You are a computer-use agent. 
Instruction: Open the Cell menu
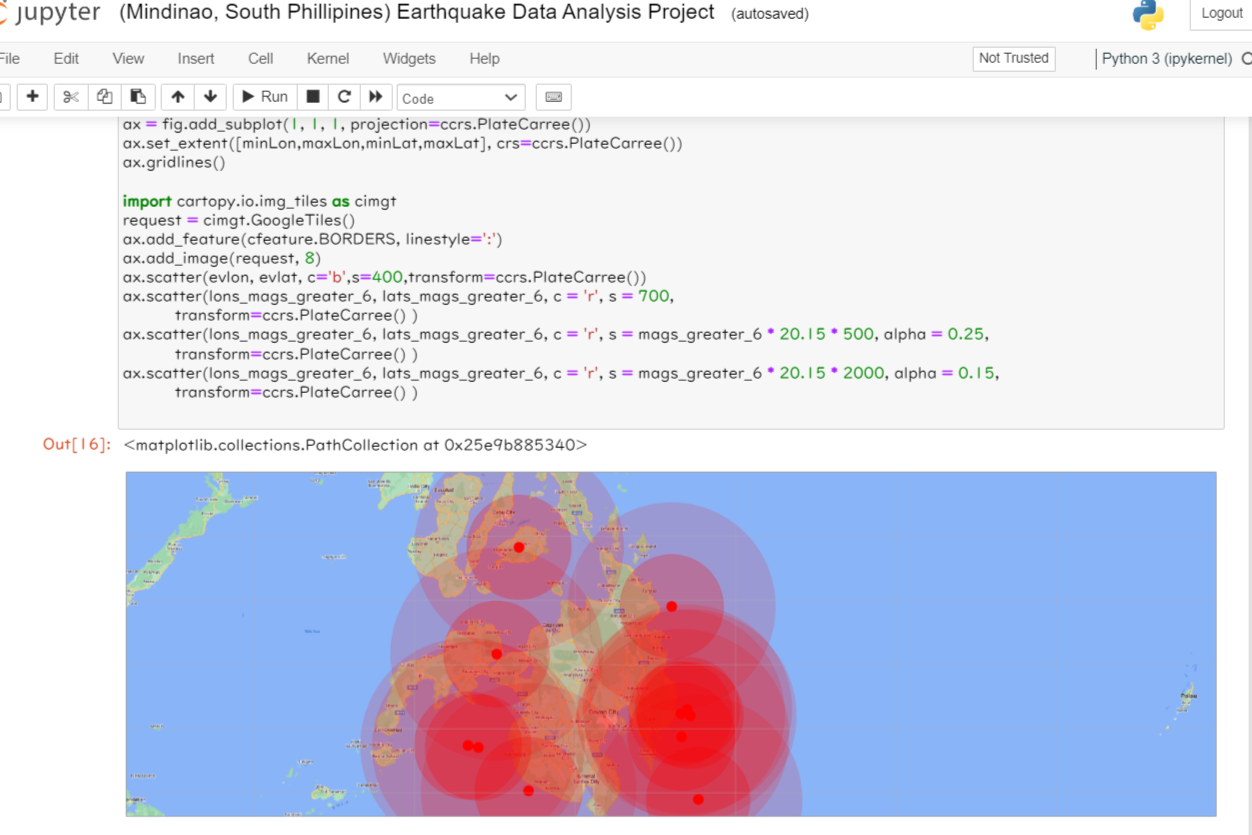click(x=261, y=58)
